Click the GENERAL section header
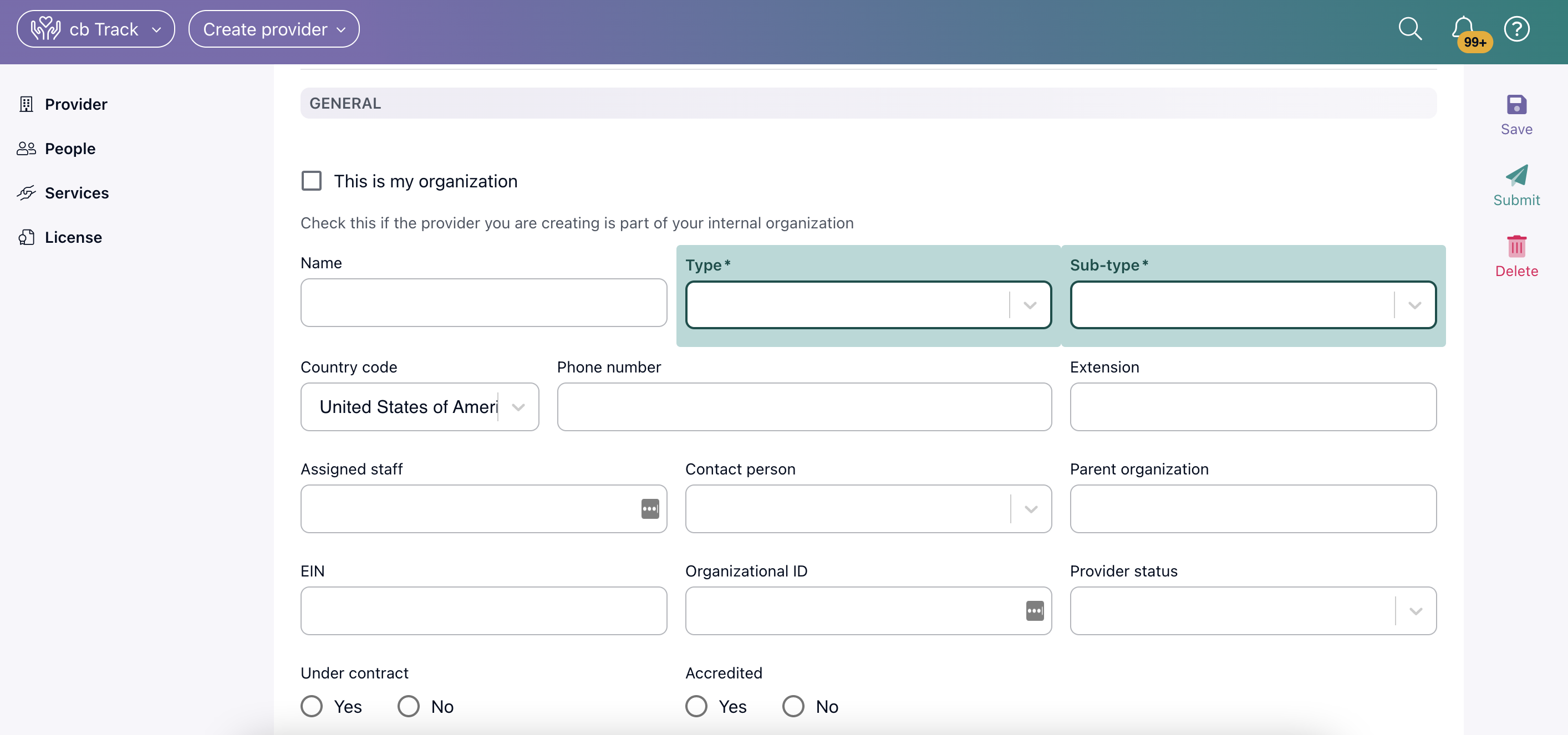 (x=869, y=103)
